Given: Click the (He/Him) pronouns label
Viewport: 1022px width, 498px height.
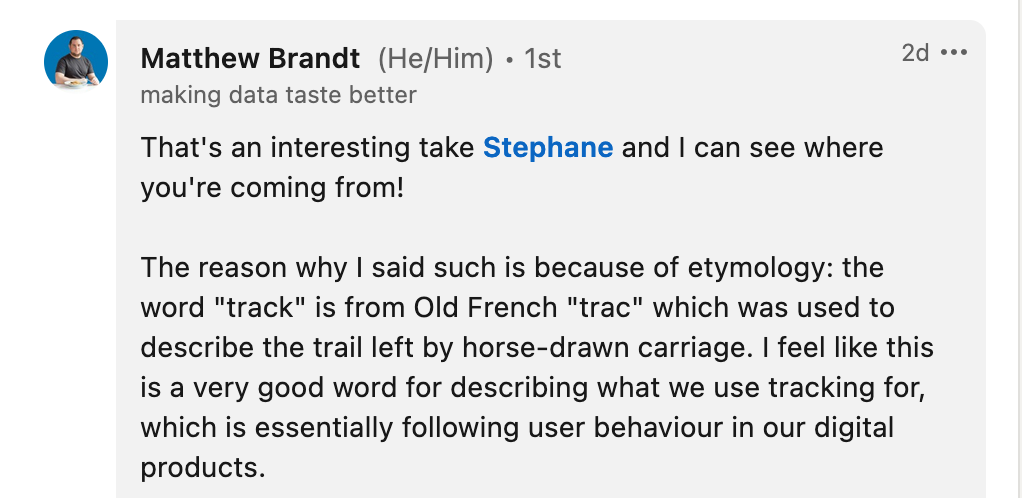Looking at the screenshot, I should pyautogui.click(x=436, y=59).
